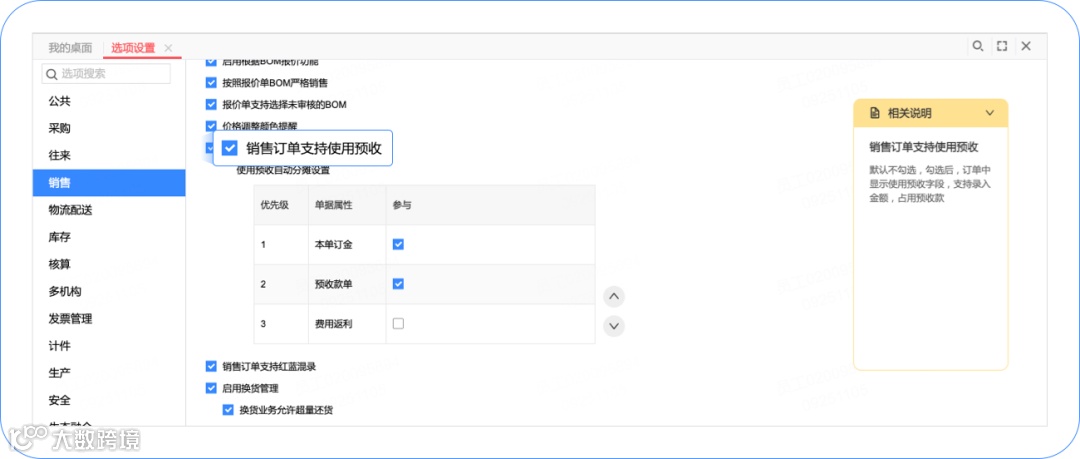Click the magnifier icon in 选项搜索 box
The height and width of the screenshot is (459, 1080).
coord(51,74)
